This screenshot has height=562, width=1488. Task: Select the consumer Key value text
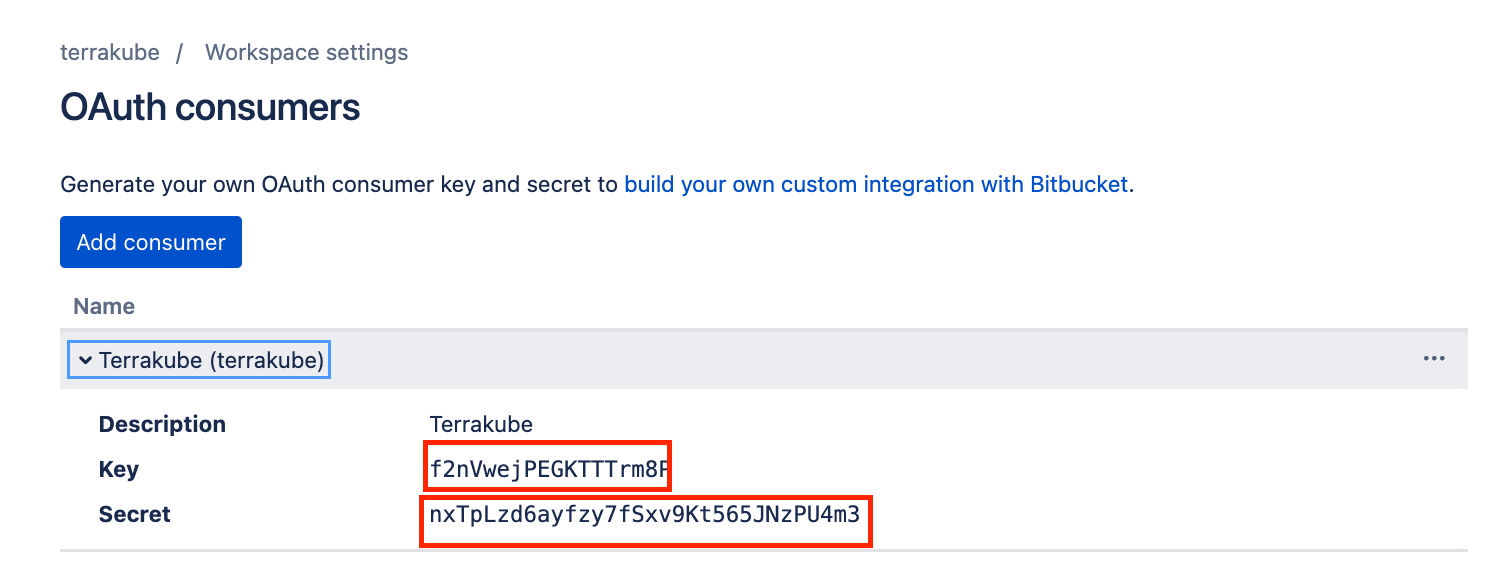[548, 469]
